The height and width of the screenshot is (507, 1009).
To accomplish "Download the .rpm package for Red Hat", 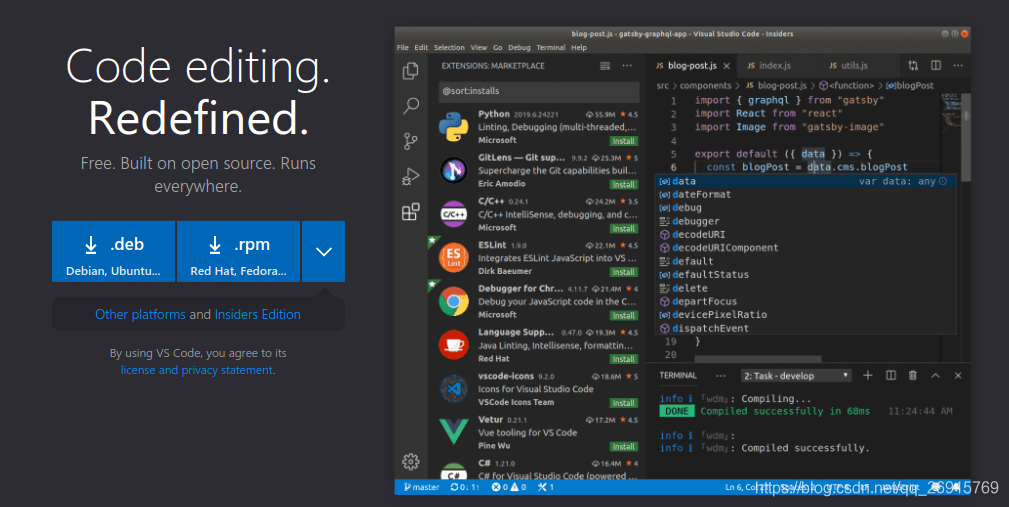I will 238,252.
